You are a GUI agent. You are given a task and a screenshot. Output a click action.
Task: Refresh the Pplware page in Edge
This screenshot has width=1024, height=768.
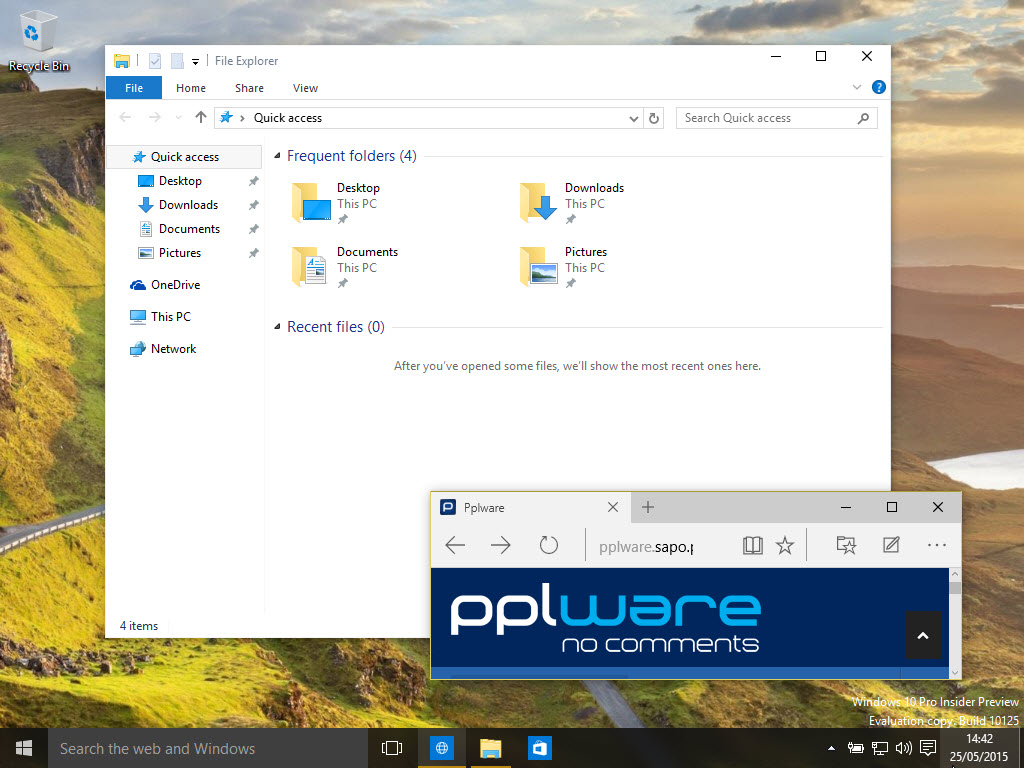[x=548, y=545]
